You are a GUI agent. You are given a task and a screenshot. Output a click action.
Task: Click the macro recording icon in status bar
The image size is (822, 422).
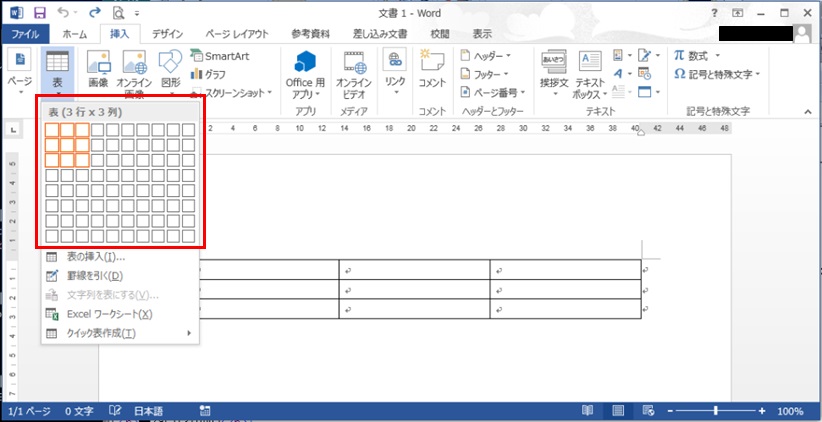[x=205, y=411]
